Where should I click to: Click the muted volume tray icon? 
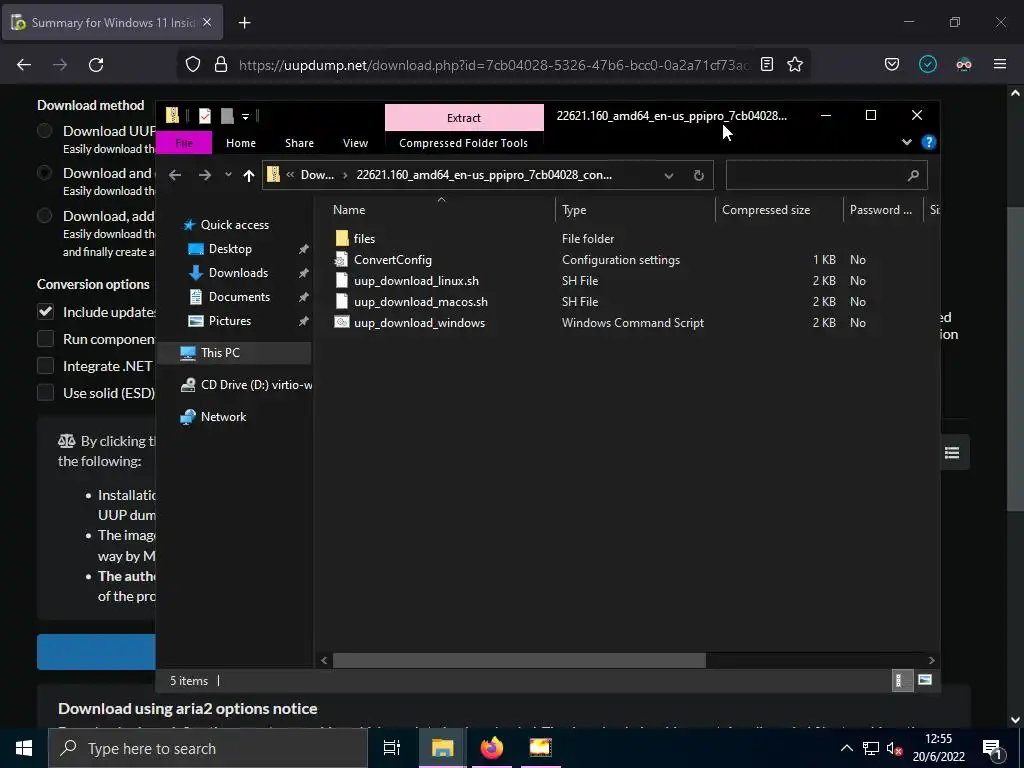pyautogui.click(x=894, y=748)
